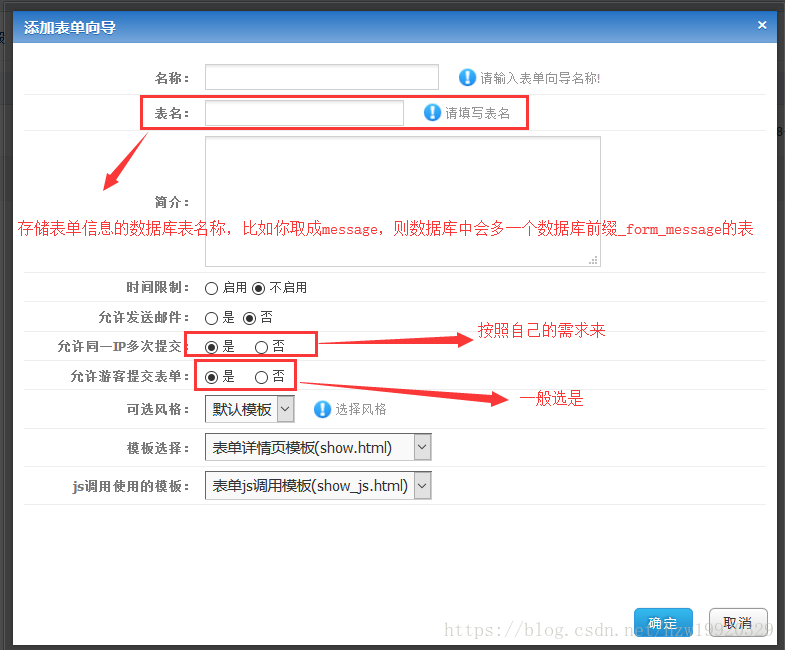Focus the 表名 input field
This screenshot has width=785, height=650.
tap(304, 113)
